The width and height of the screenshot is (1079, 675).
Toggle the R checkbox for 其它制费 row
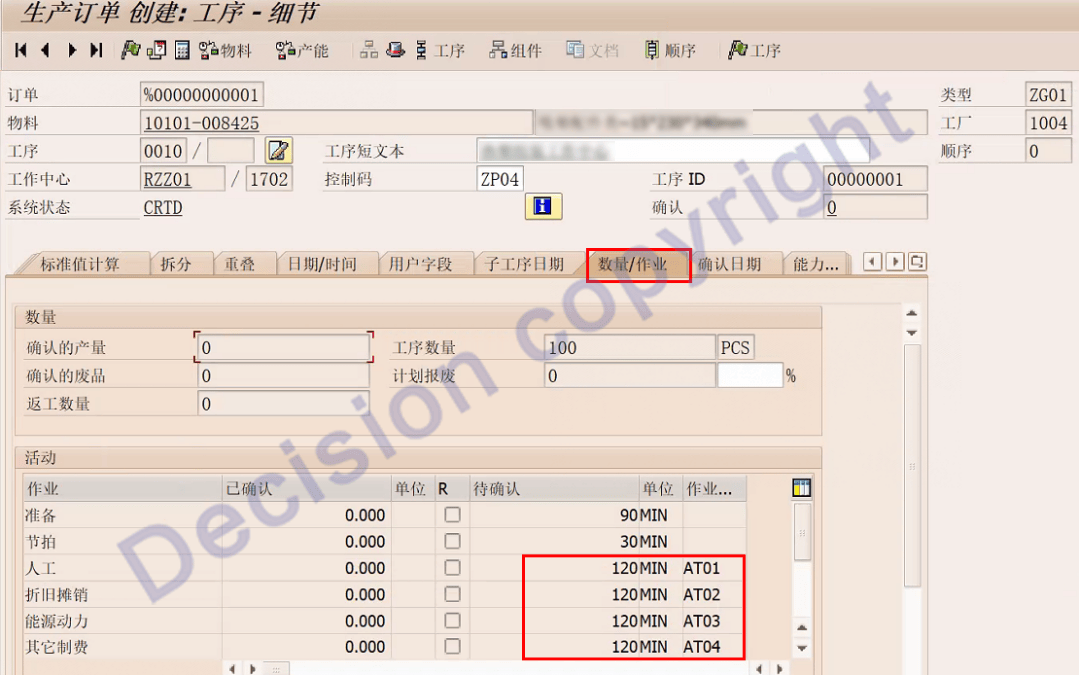coord(453,647)
